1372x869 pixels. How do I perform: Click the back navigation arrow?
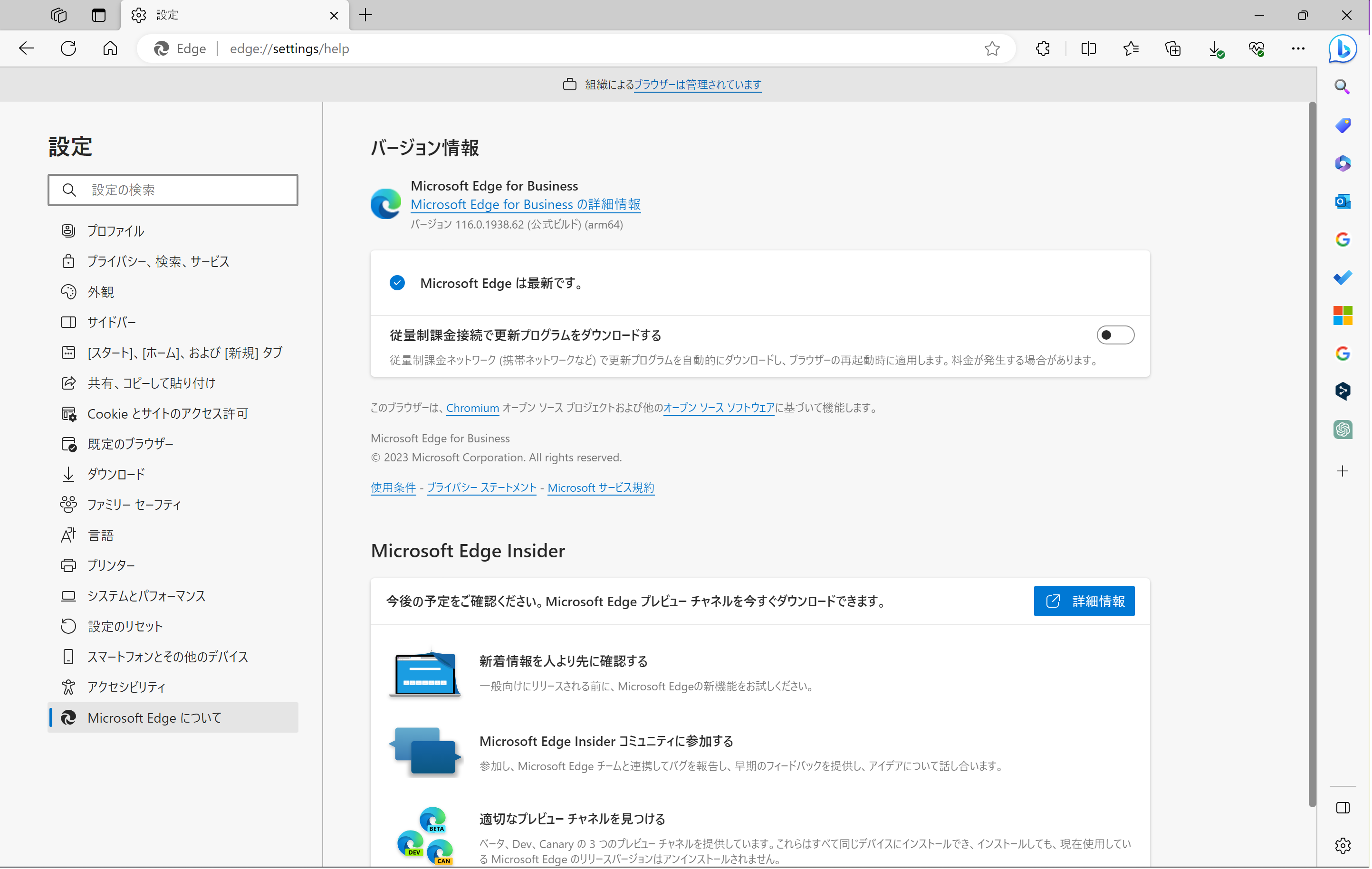(27, 48)
